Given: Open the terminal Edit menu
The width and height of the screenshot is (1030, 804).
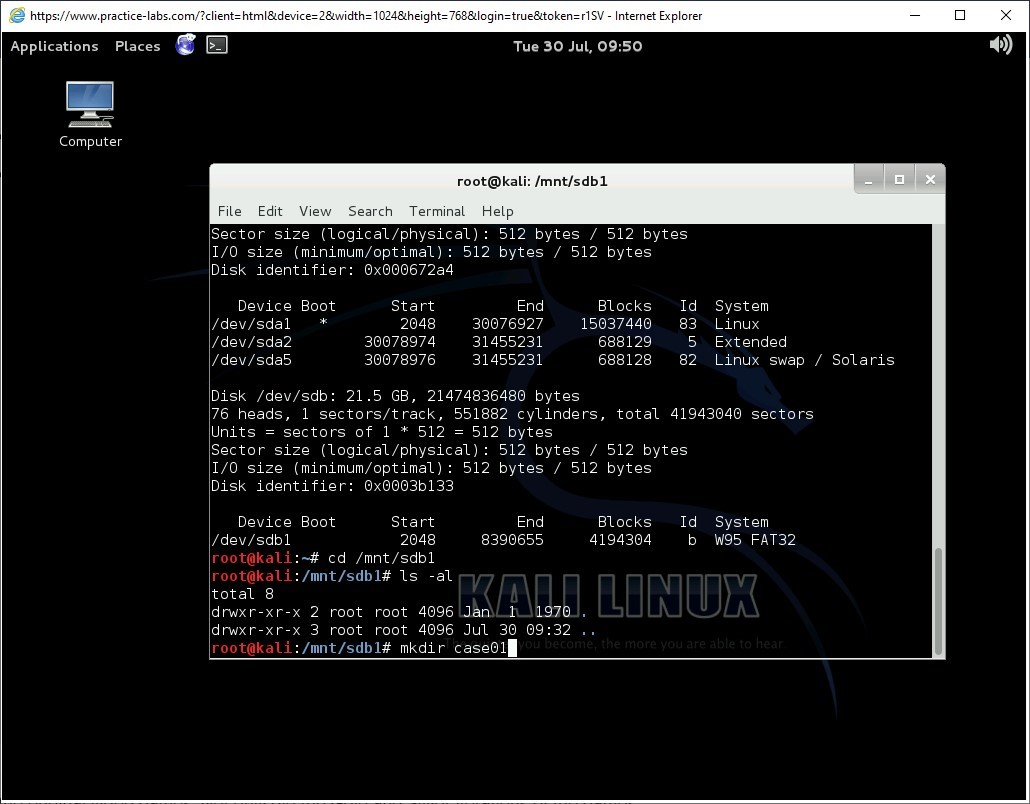Looking at the screenshot, I should [x=270, y=211].
